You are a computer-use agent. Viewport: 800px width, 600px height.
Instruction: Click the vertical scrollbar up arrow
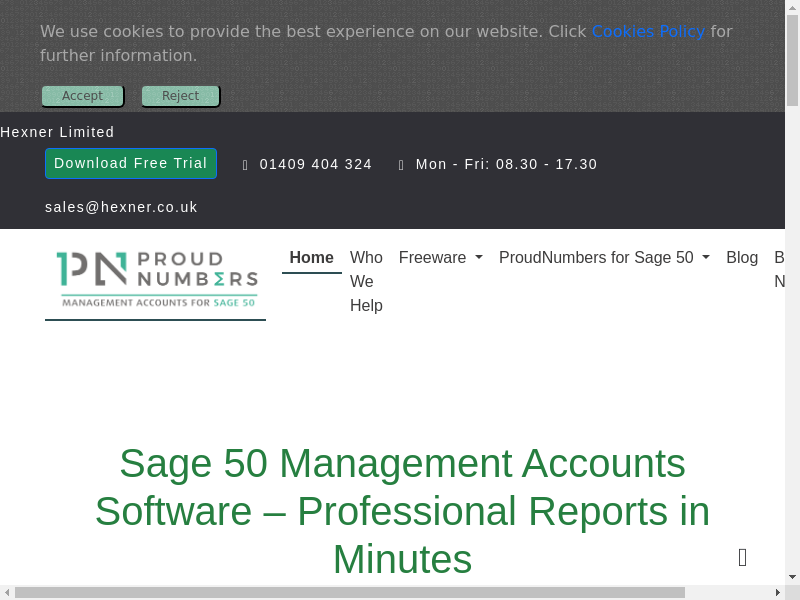click(x=792, y=7)
